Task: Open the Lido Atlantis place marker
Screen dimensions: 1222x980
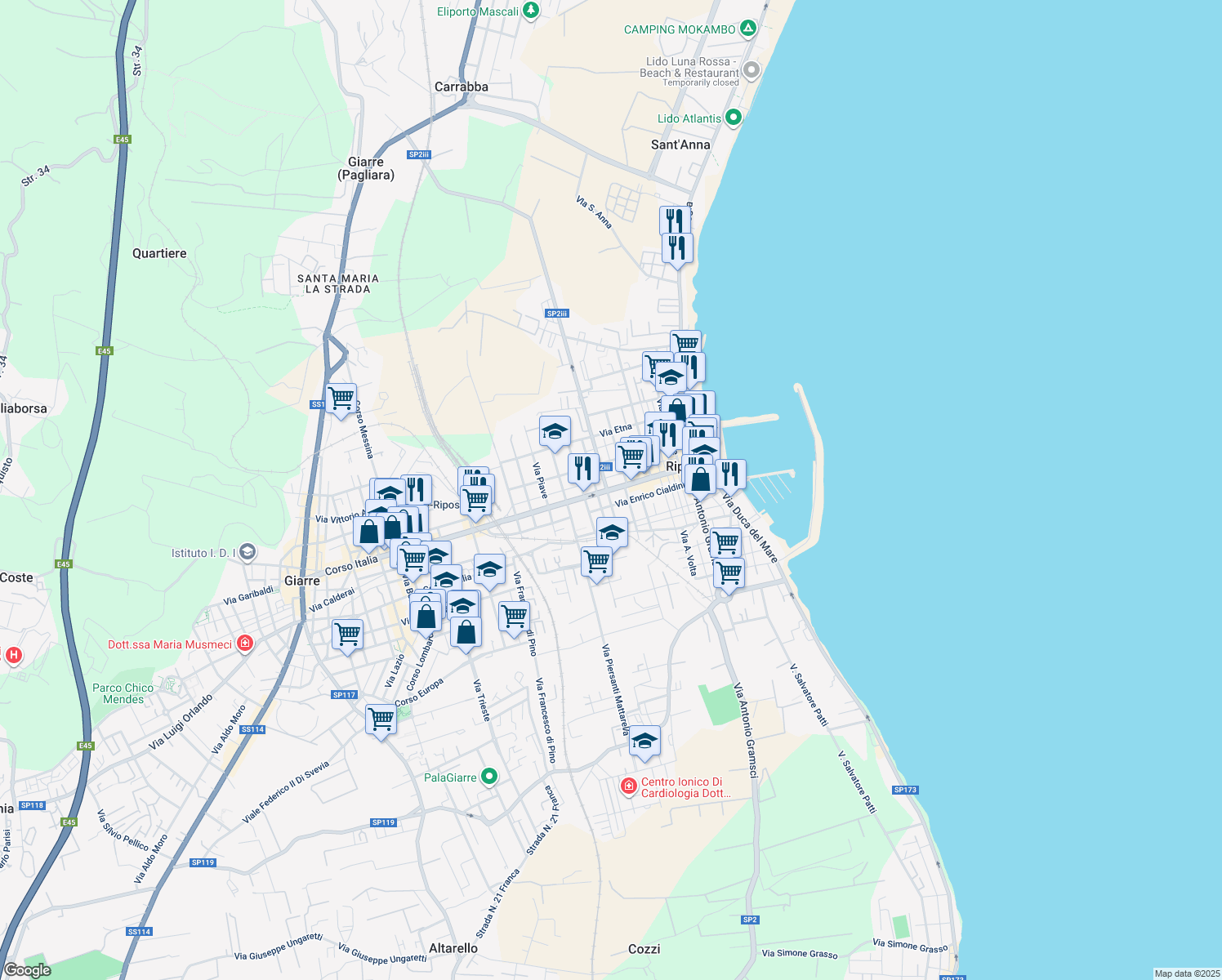Action: click(733, 118)
